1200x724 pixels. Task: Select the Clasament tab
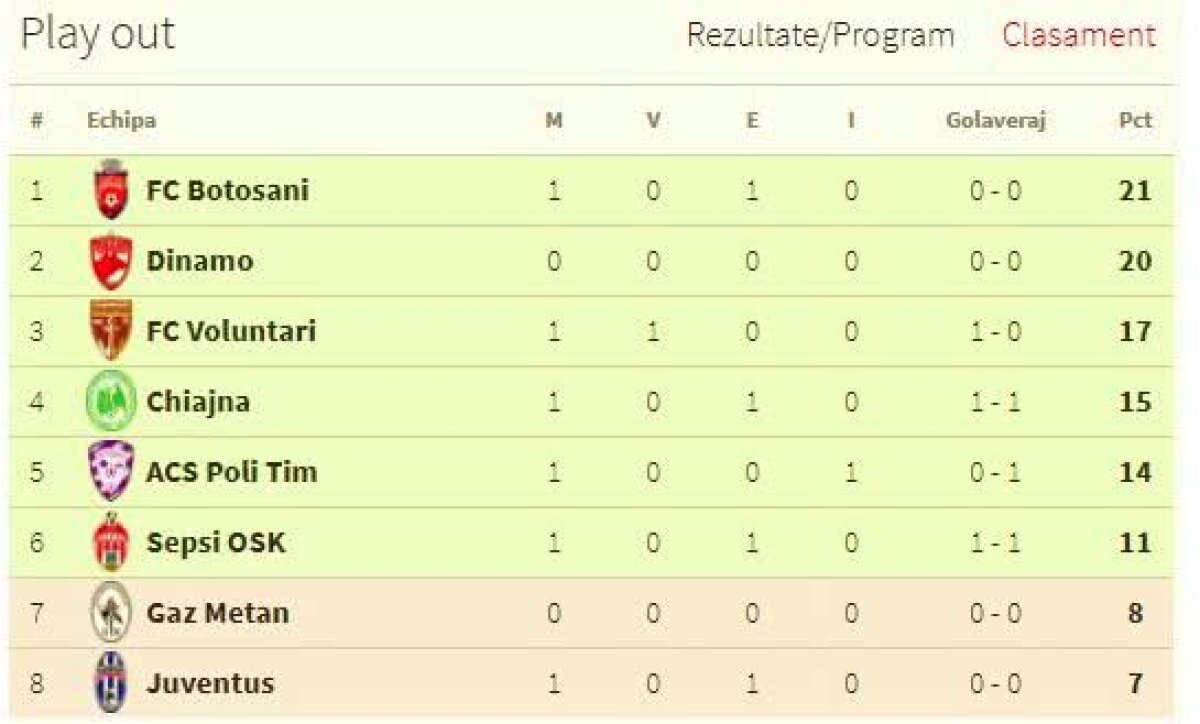coord(1079,36)
